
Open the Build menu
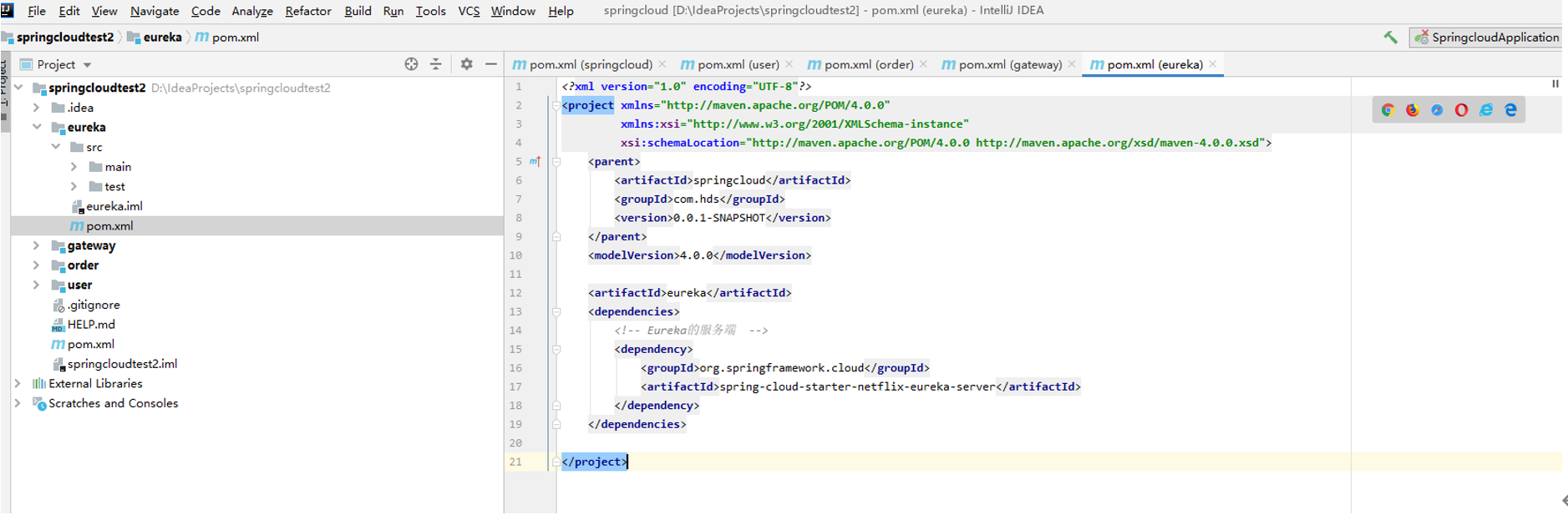[358, 11]
